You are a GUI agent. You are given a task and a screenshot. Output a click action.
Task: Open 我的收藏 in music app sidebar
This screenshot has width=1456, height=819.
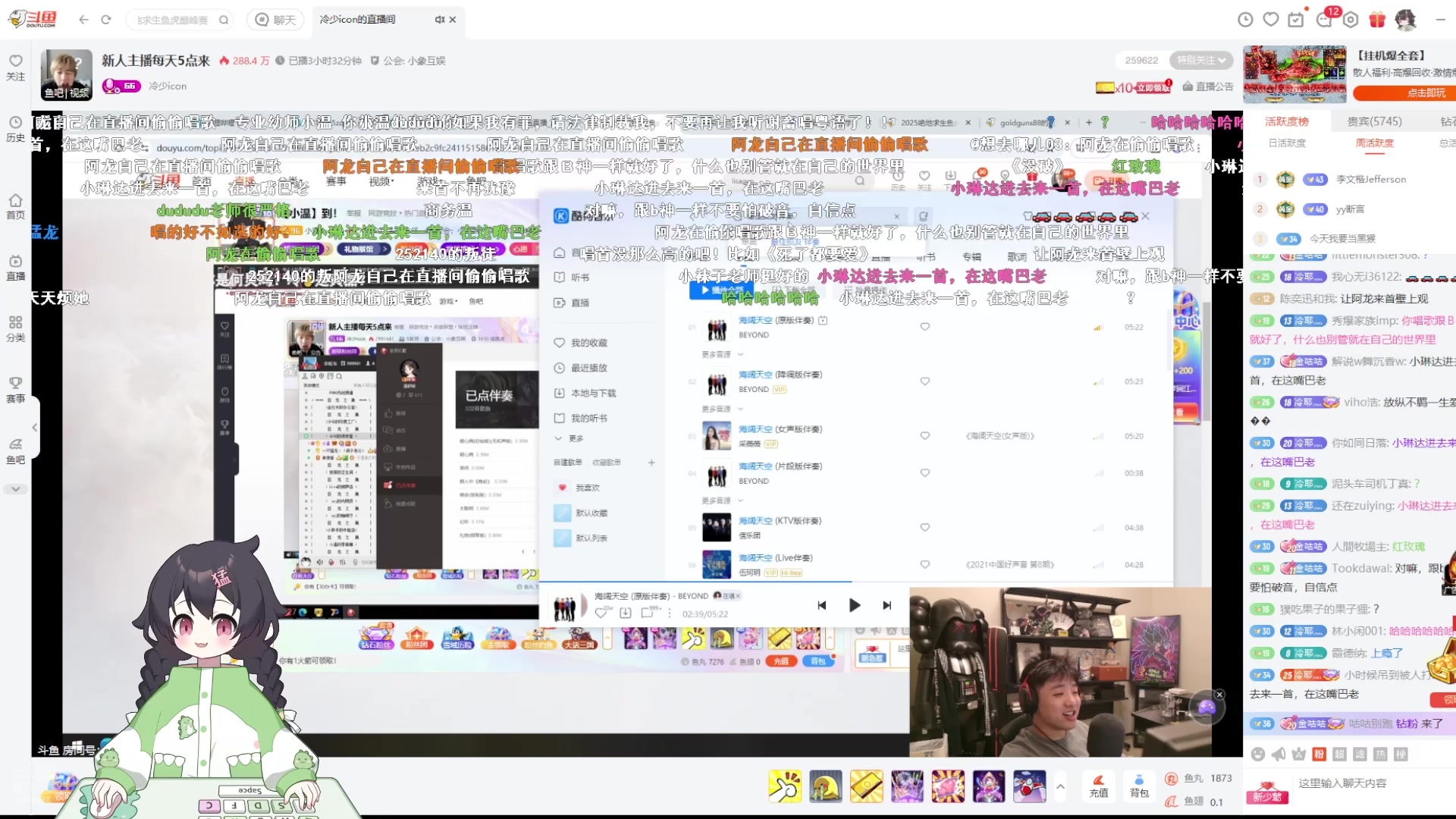(x=581, y=343)
